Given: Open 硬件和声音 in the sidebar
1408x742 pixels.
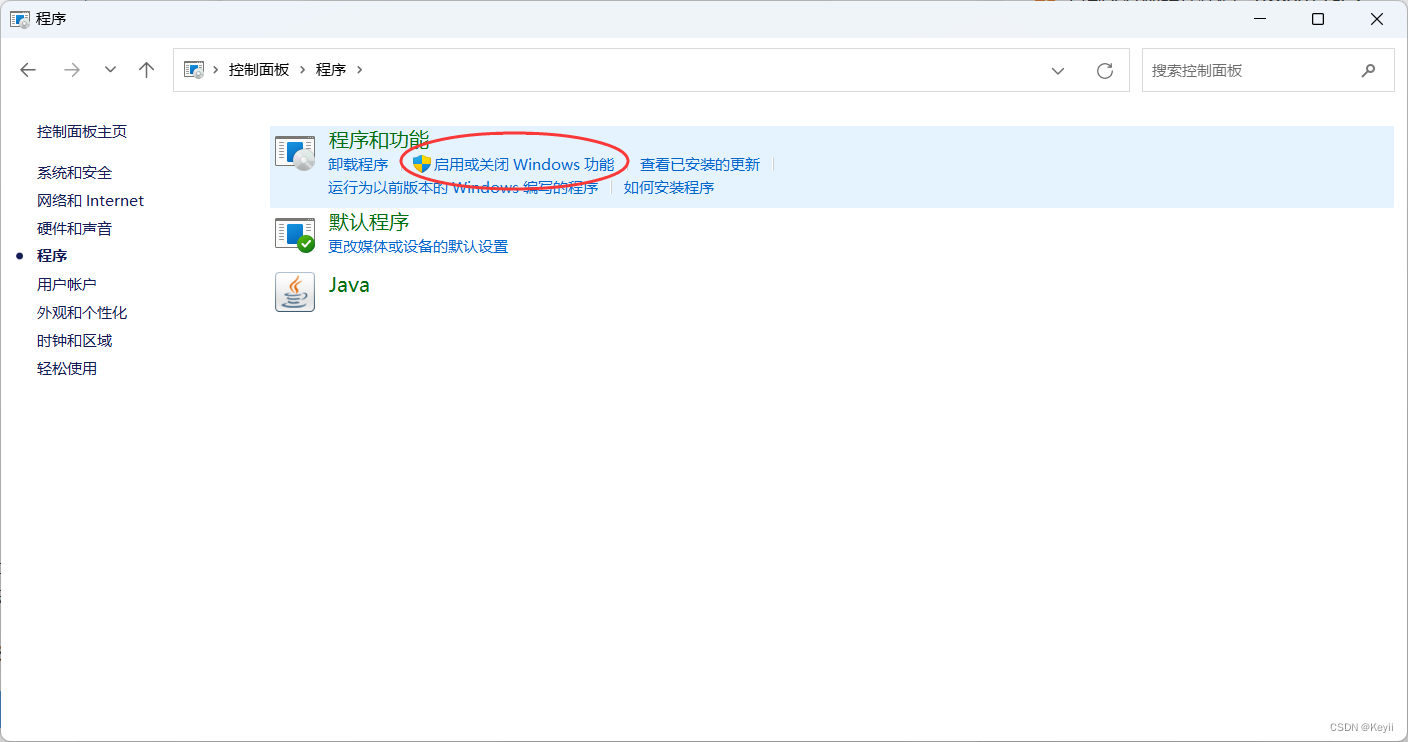Looking at the screenshot, I should click(x=75, y=229).
